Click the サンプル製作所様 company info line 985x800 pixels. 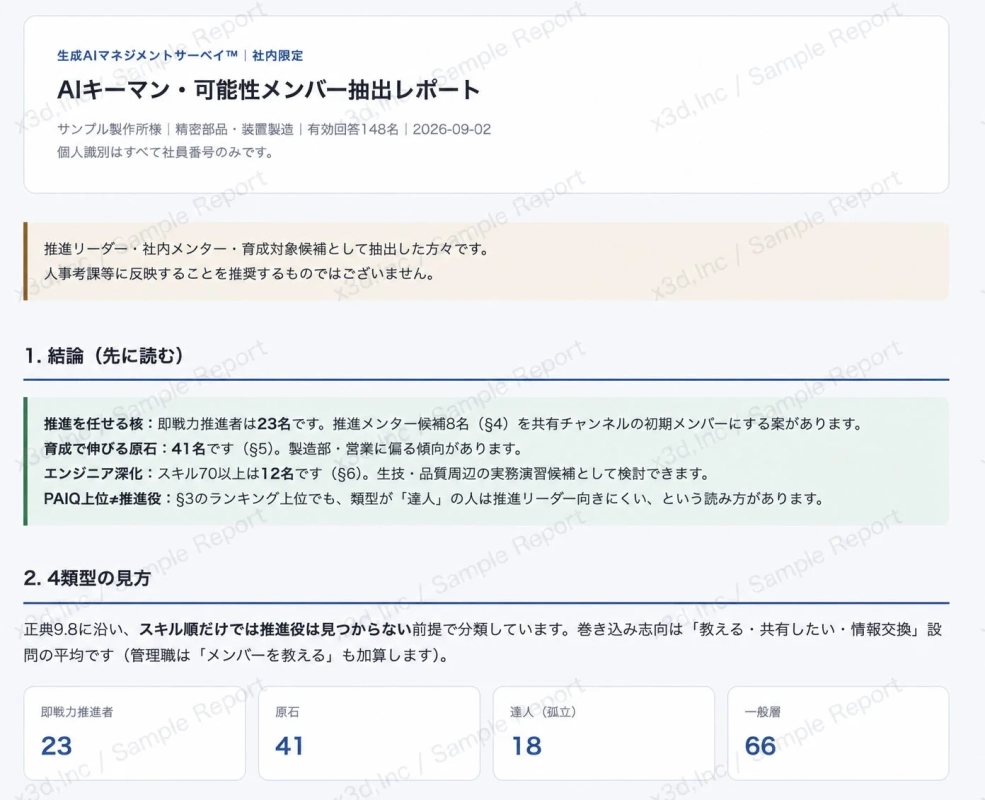coord(274,129)
